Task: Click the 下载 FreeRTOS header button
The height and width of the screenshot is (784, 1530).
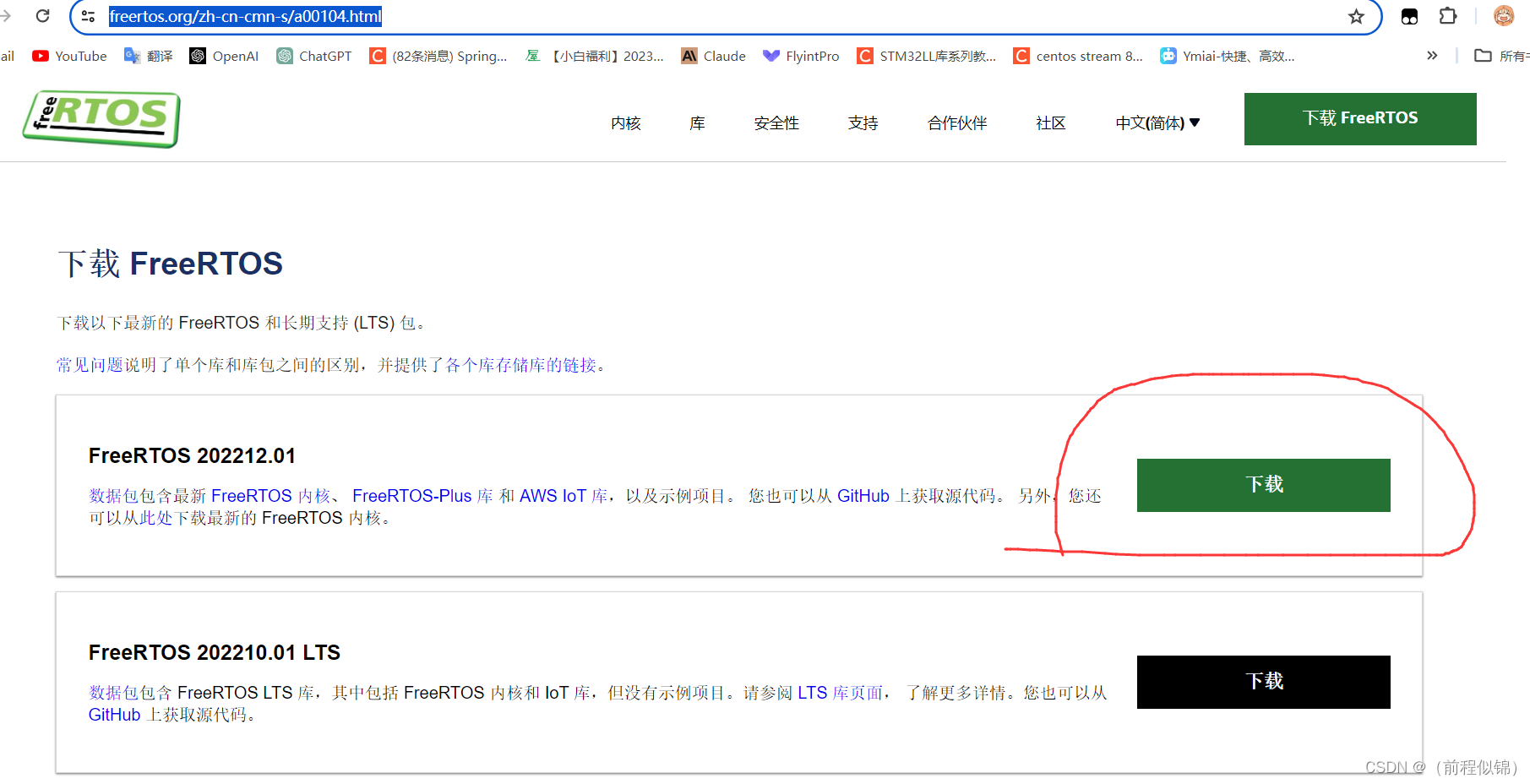Action: 1360,119
